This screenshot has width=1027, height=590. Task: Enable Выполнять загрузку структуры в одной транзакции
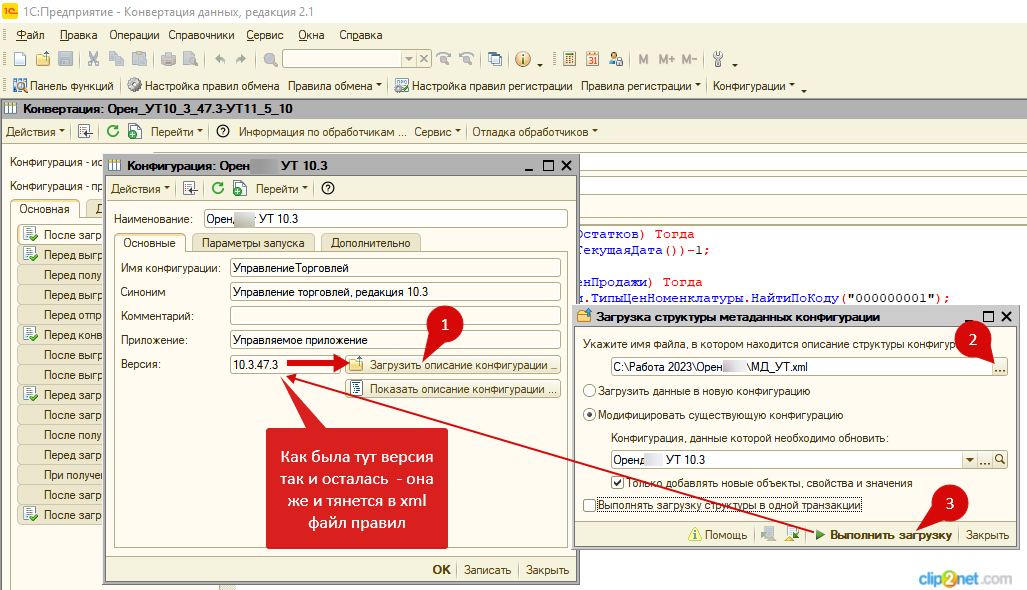coord(589,506)
